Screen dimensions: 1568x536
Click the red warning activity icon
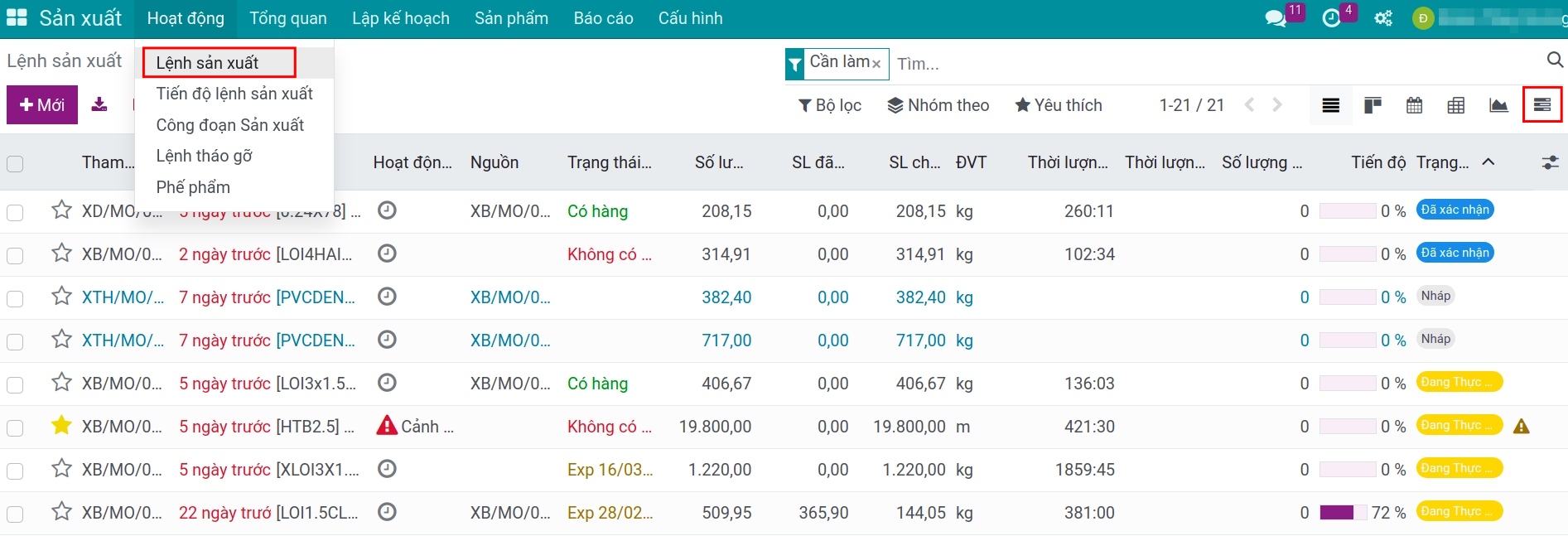(387, 426)
